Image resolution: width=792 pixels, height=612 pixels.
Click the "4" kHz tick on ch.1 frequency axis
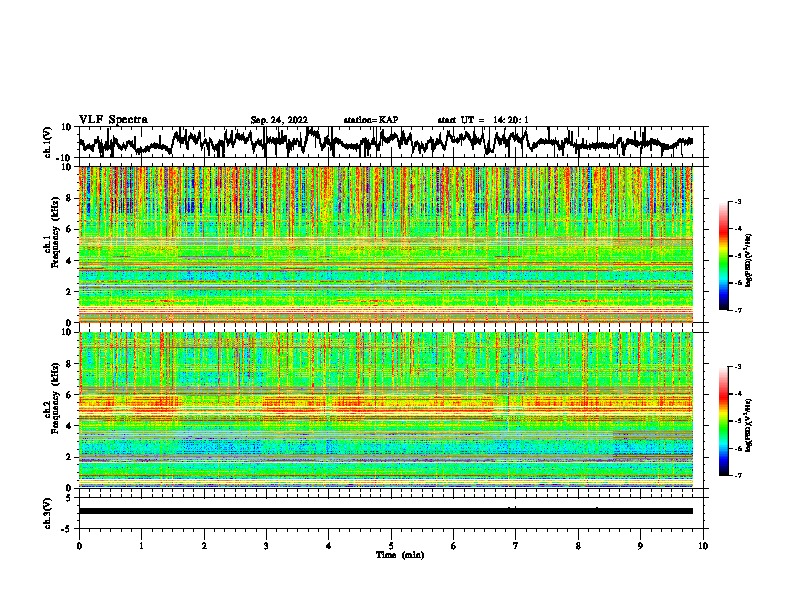point(70,261)
